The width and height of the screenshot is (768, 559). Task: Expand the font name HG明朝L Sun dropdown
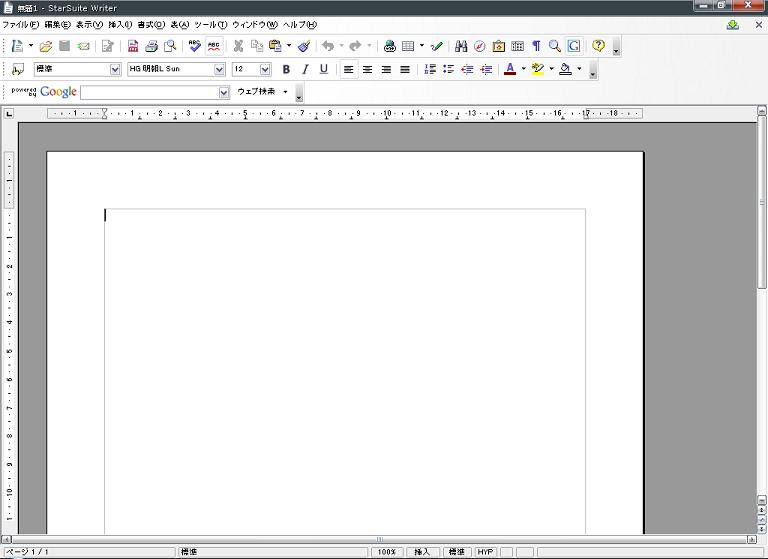tap(219, 69)
